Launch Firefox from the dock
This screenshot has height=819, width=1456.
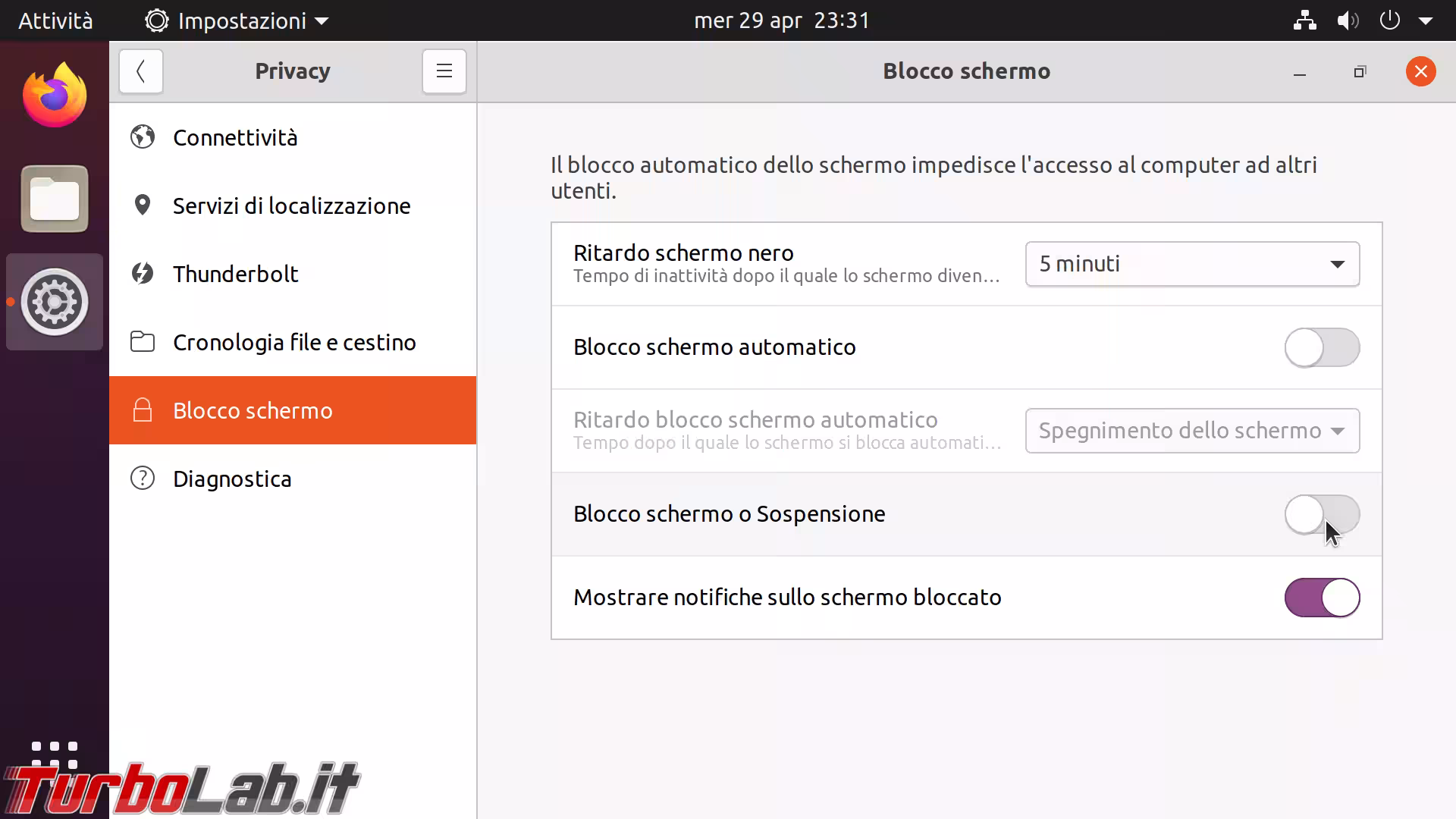pos(55,96)
